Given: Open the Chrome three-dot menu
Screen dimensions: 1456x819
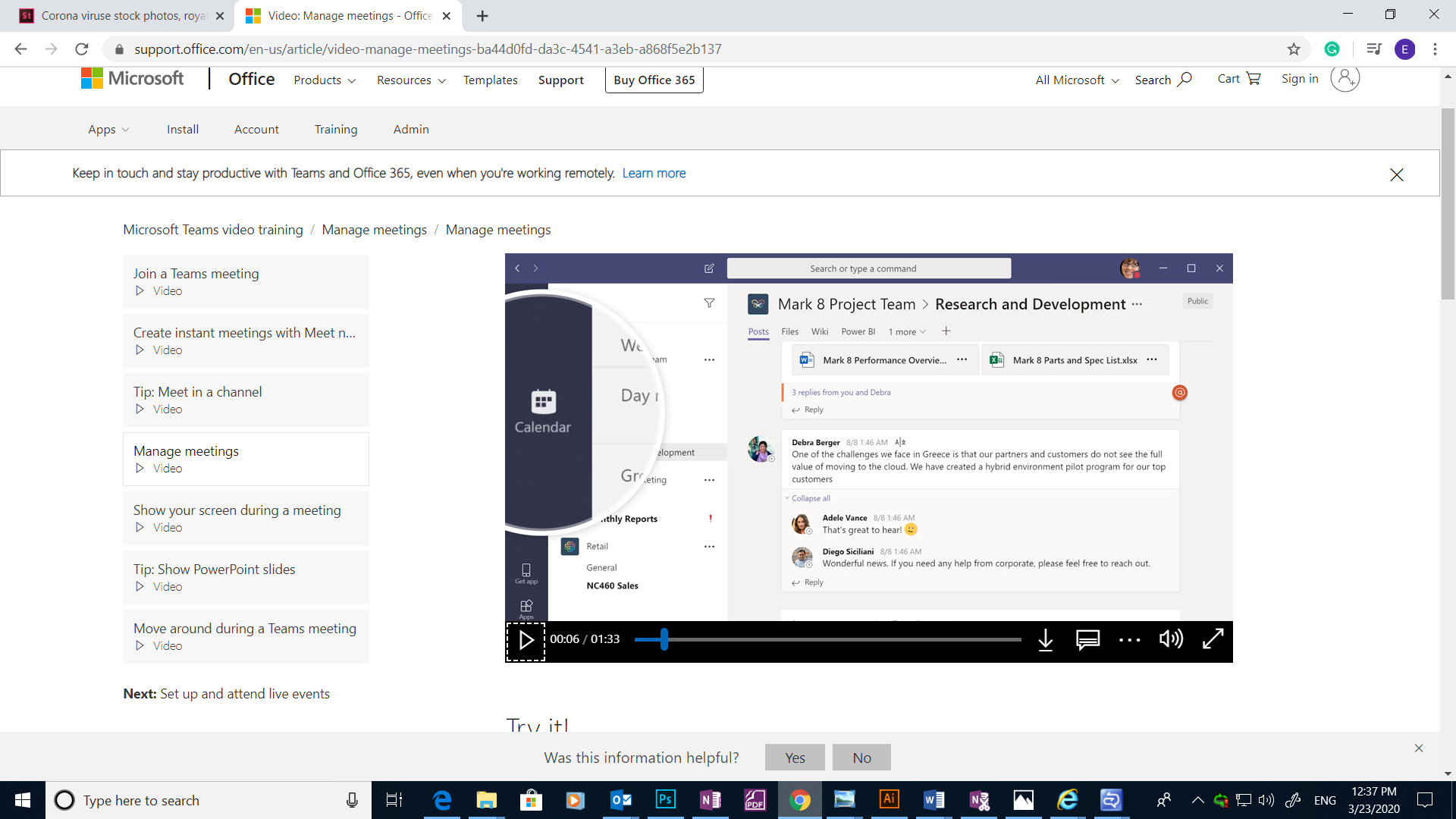Looking at the screenshot, I should pyautogui.click(x=1435, y=49).
